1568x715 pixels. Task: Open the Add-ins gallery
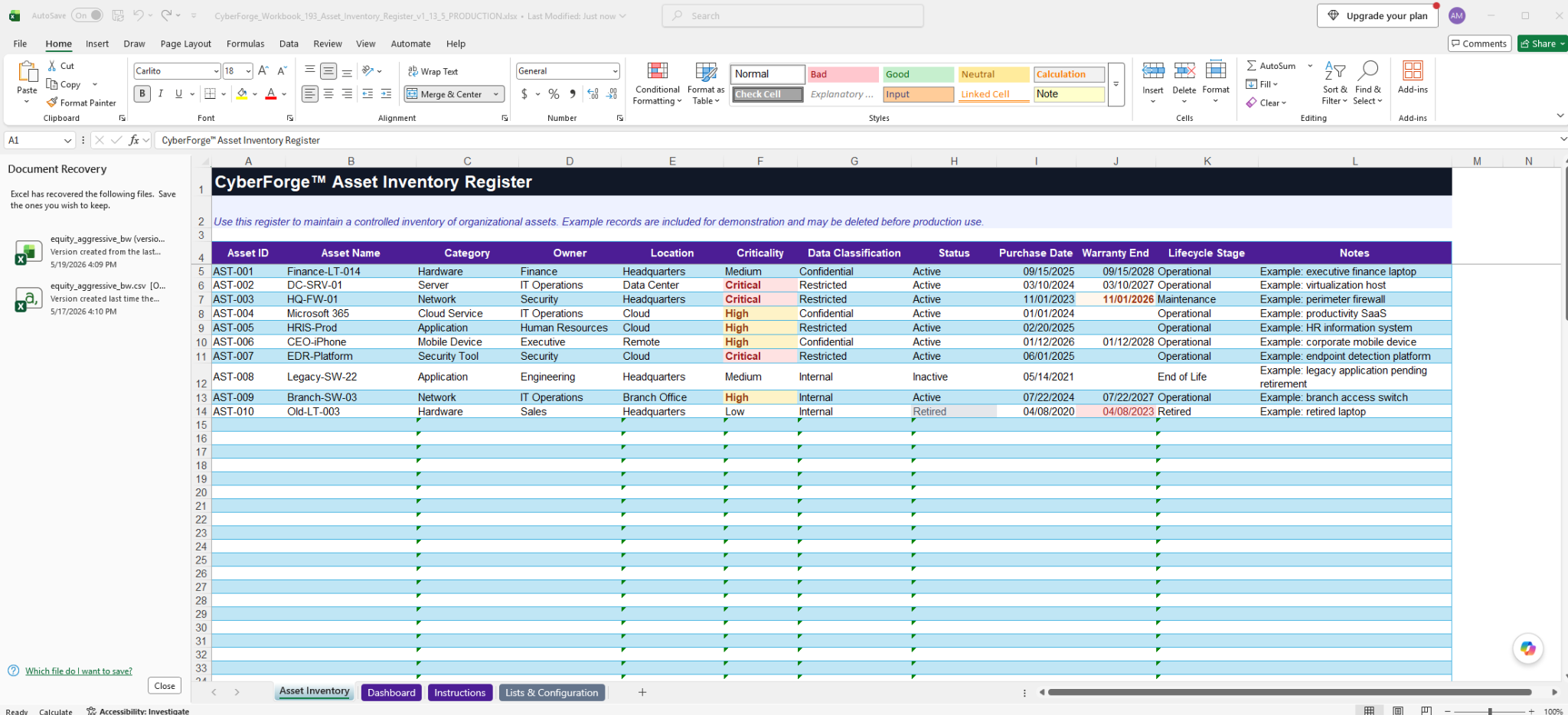coord(1413,77)
